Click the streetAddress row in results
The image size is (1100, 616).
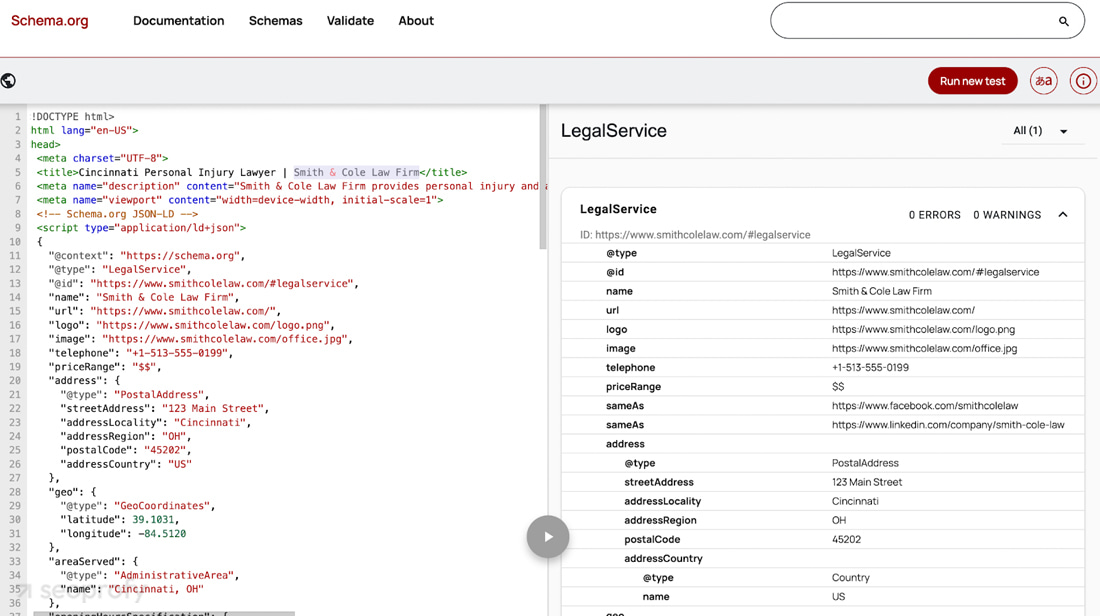tap(700, 482)
